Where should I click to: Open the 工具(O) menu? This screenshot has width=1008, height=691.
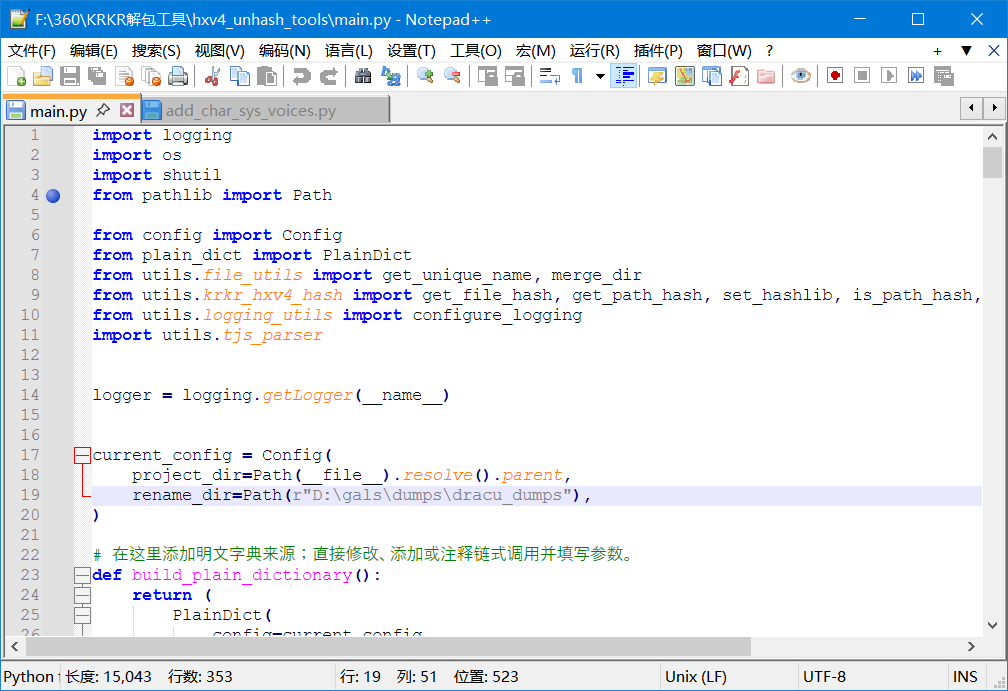pyautogui.click(x=476, y=51)
